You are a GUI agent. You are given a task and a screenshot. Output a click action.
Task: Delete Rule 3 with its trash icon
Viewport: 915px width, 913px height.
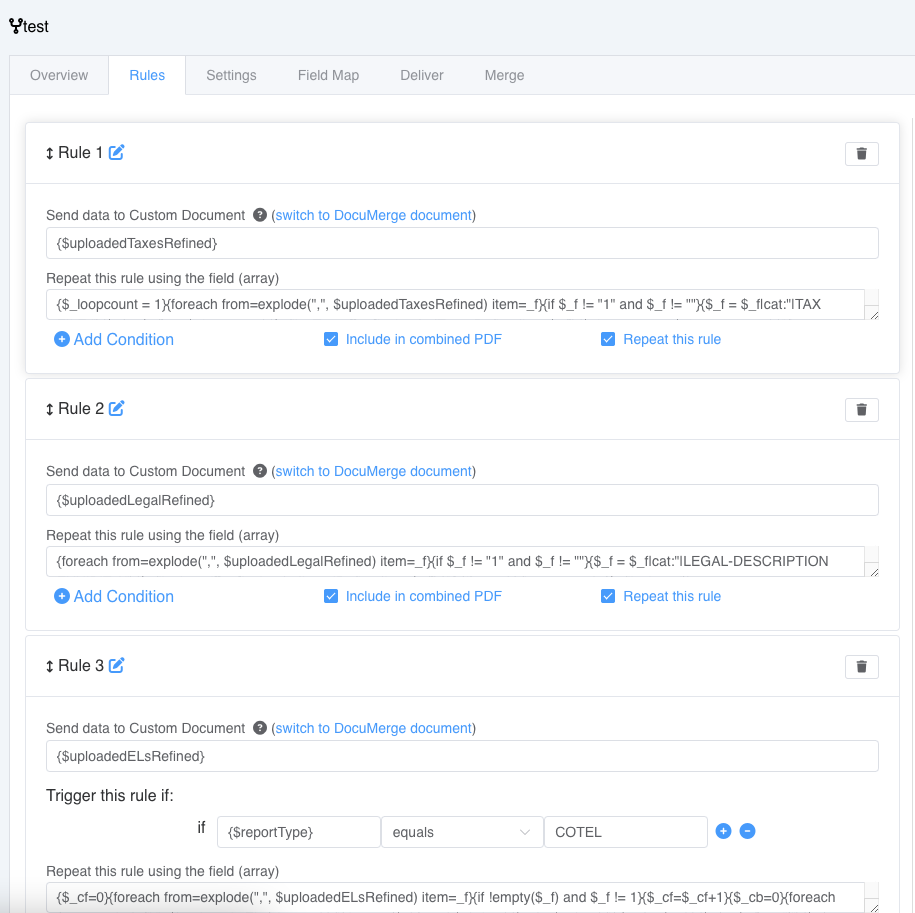point(861,666)
